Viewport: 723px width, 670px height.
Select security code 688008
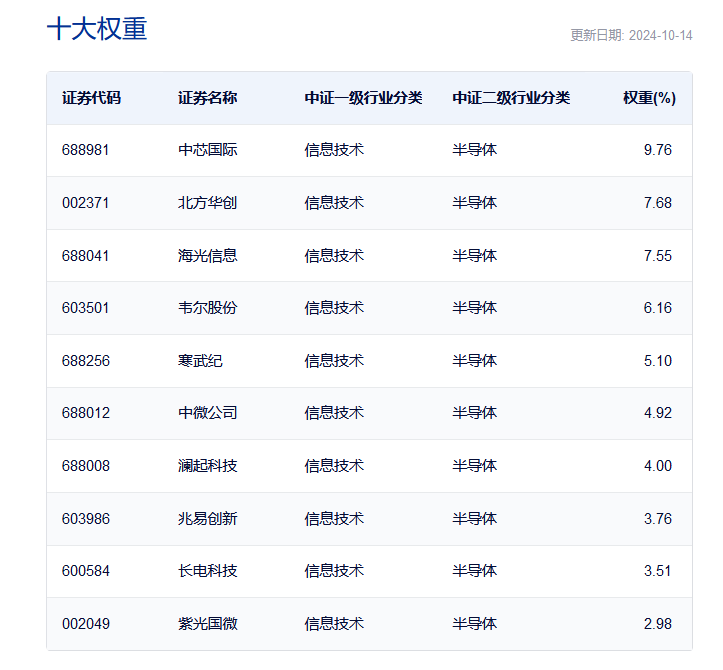click(86, 466)
